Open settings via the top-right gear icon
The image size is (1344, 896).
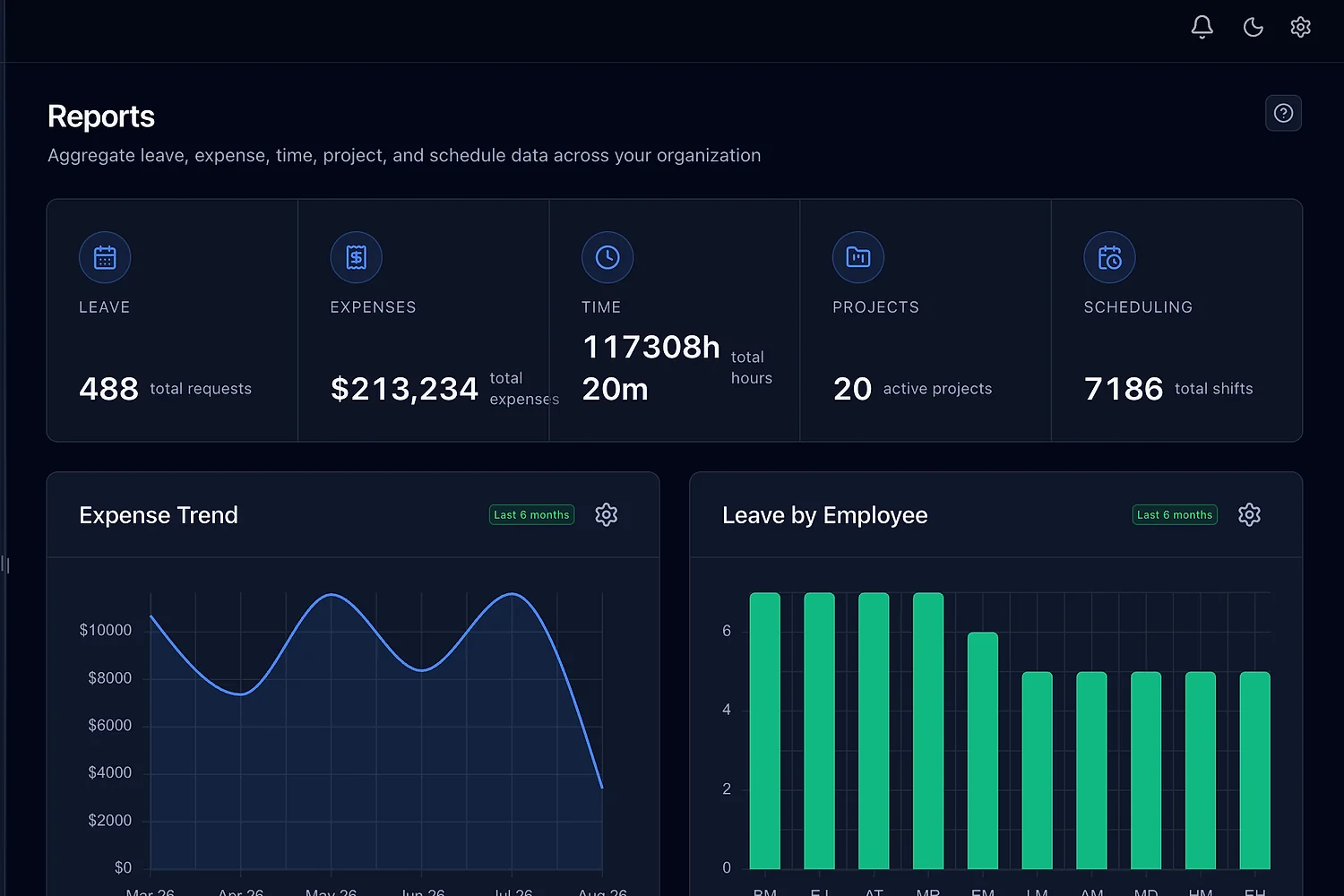1301,27
